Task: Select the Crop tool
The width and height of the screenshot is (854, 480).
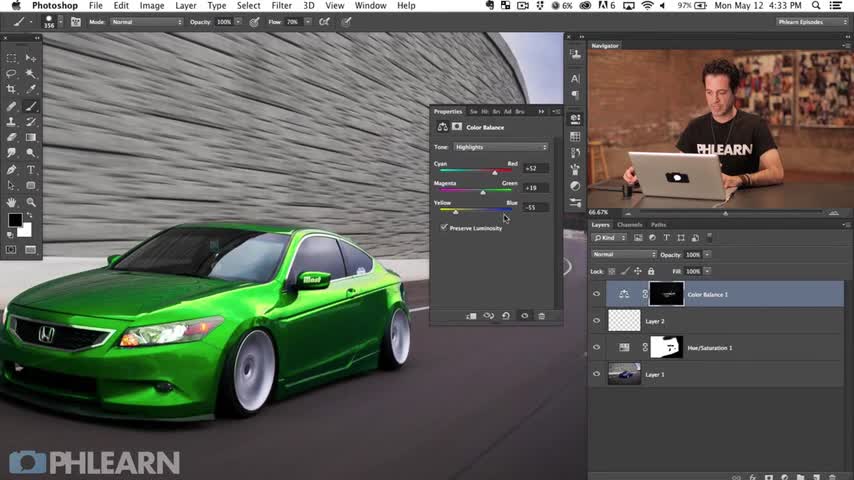Action: (11, 89)
